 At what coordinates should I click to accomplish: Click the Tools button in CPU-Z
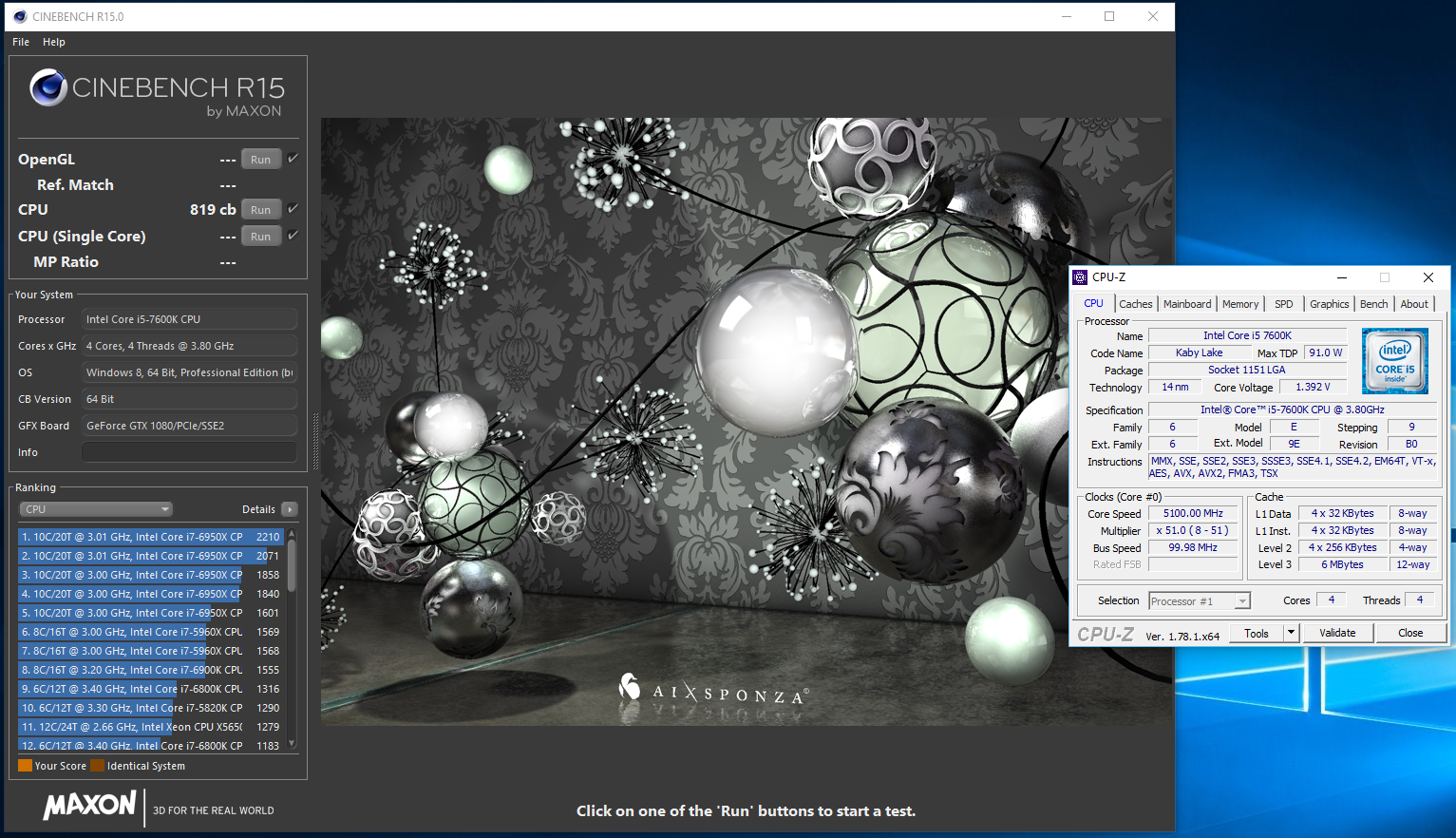tap(1257, 633)
